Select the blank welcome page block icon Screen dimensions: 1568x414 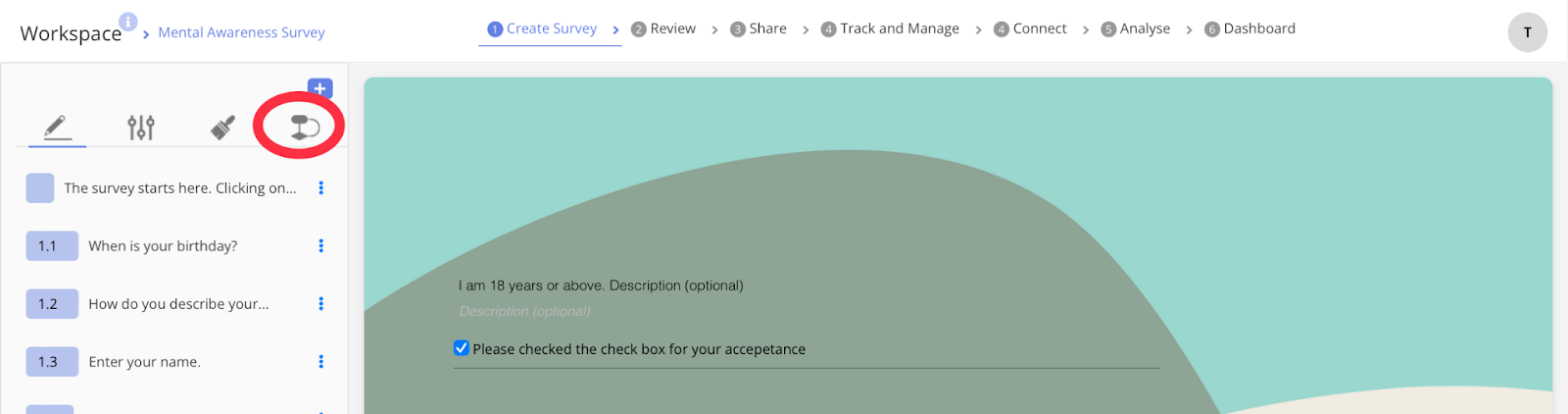(40, 188)
